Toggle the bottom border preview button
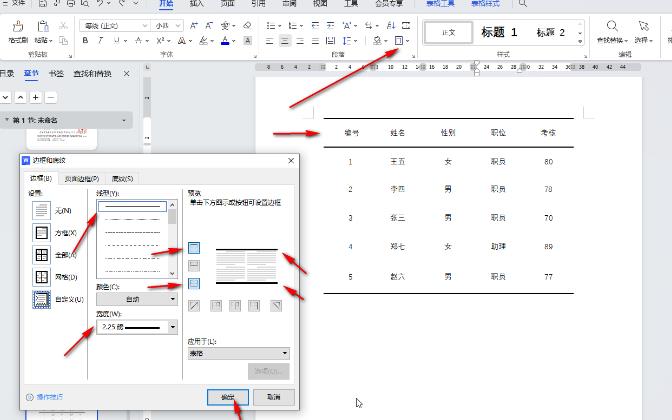This screenshot has height=420, width=672. tap(195, 284)
